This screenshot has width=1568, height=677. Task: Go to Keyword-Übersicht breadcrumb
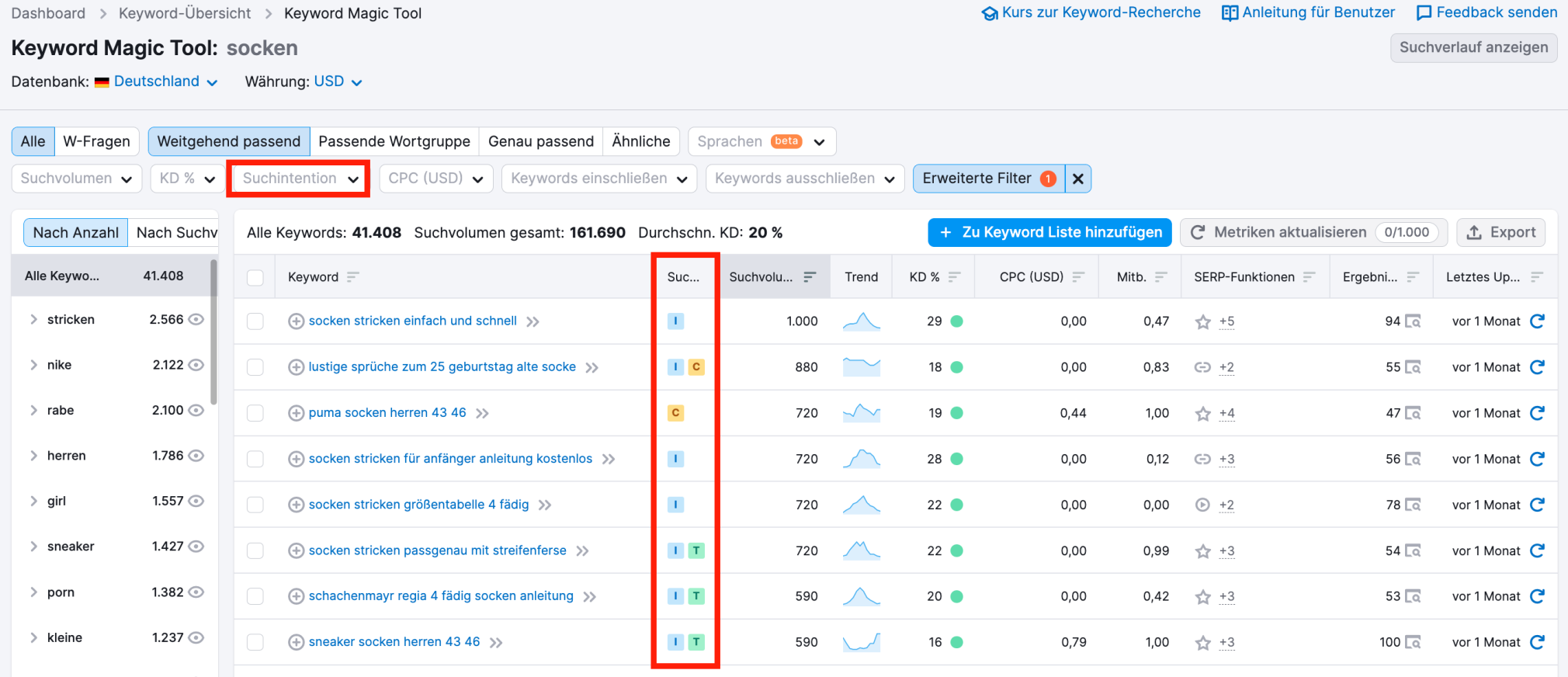tap(185, 13)
